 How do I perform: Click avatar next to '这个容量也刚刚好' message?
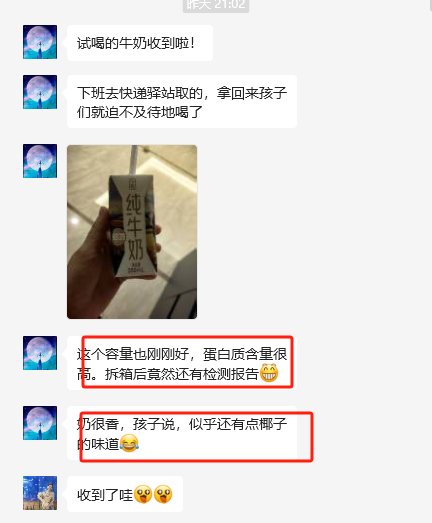click(40, 353)
